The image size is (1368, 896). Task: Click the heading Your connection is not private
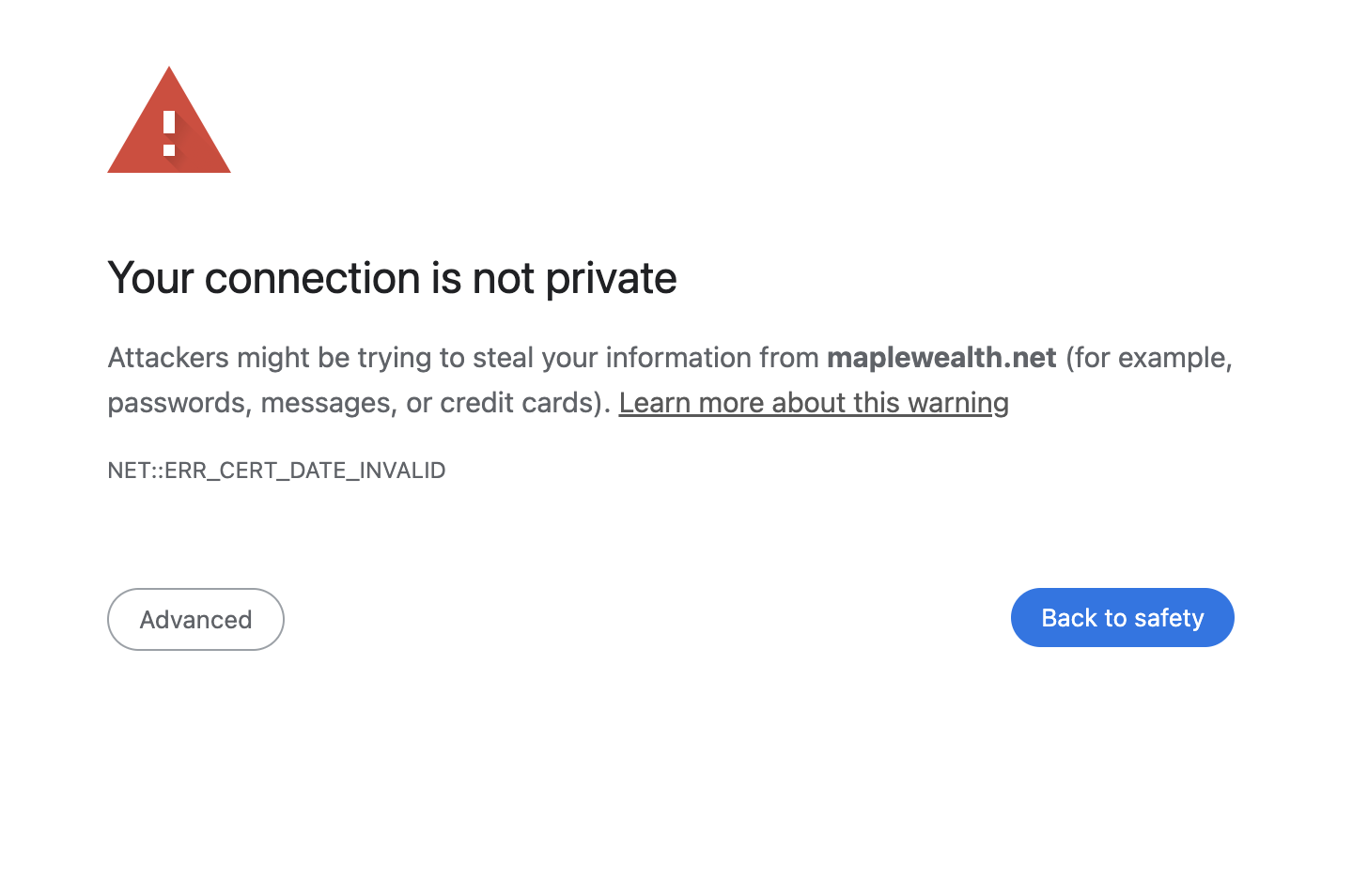click(x=392, y=278)
